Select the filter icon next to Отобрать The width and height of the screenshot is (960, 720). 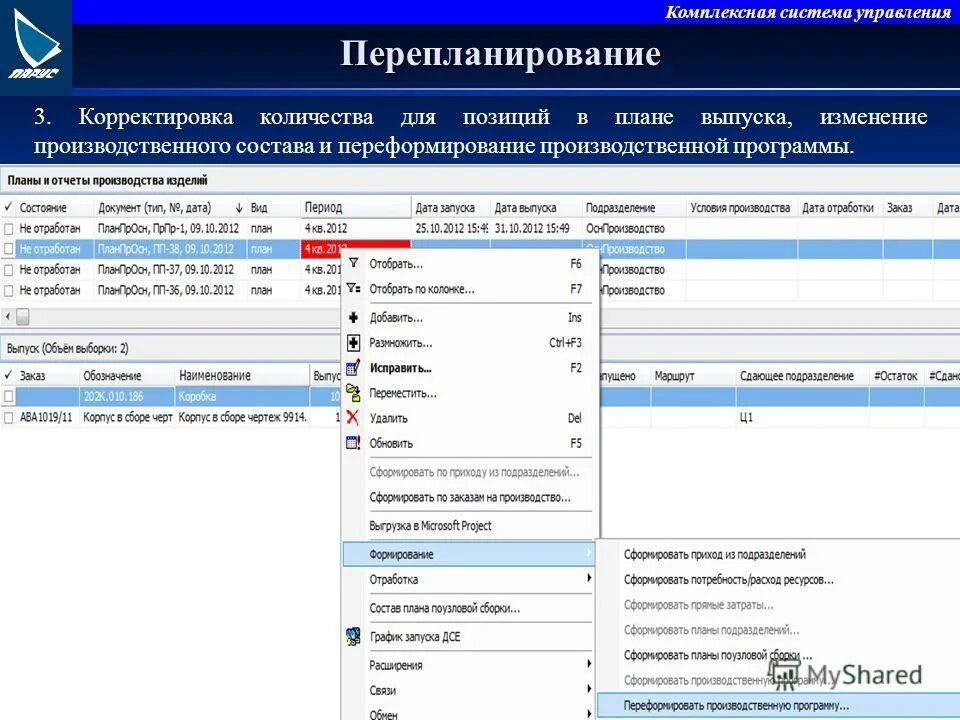click(x=353, y=262)
